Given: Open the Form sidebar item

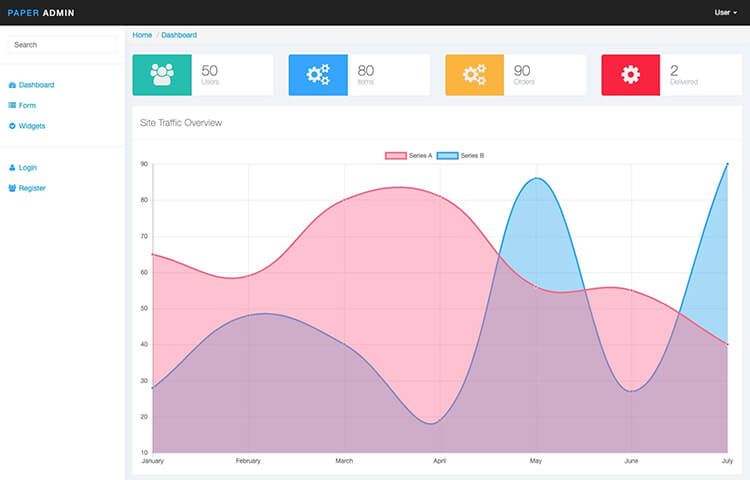Looking at the screenshot, I should (27, 105).
